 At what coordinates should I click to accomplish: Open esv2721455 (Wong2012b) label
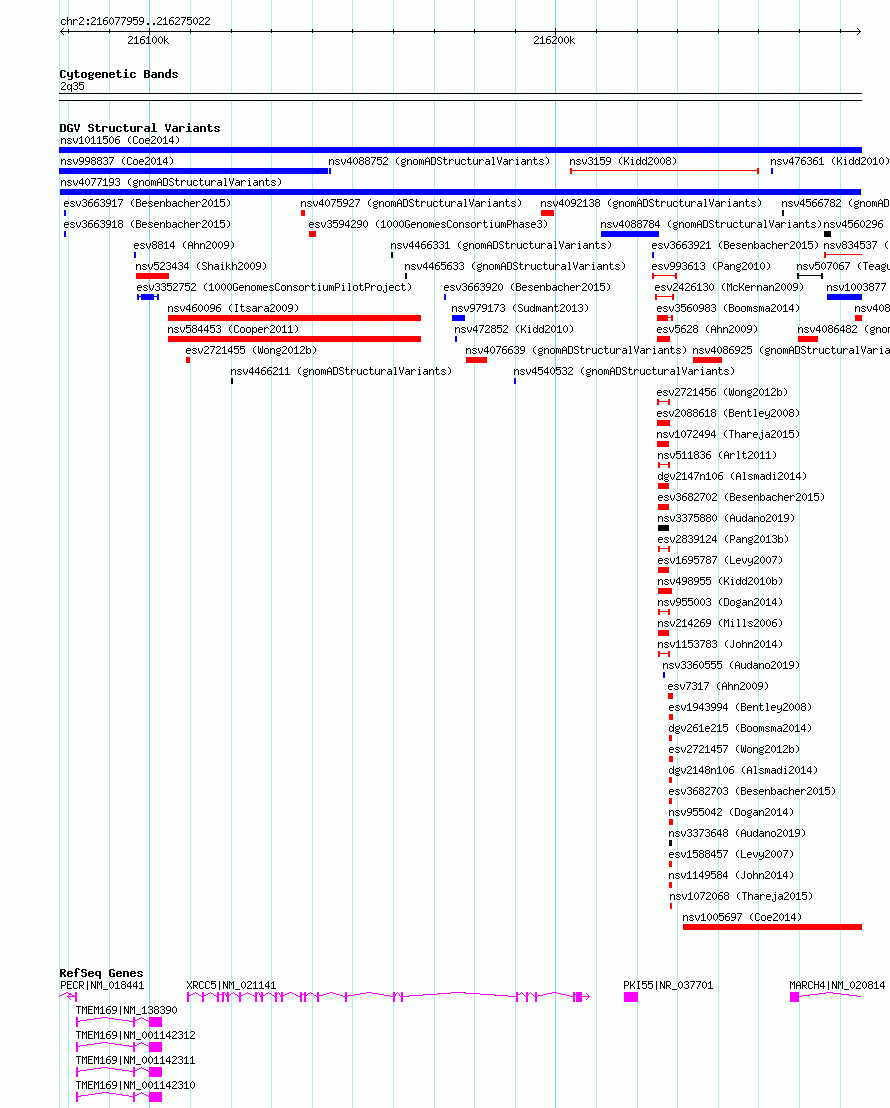pos(251,350)
